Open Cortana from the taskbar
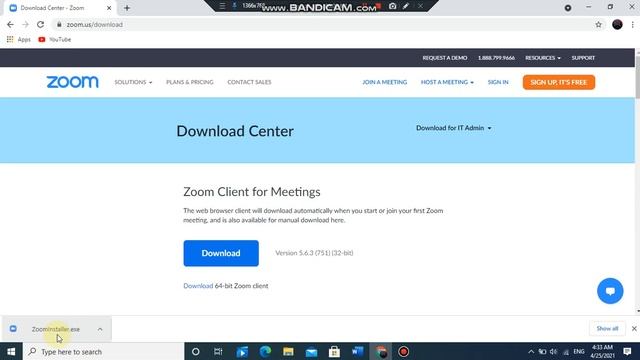This screenshot has height=360, width=640. pos(196,351)
